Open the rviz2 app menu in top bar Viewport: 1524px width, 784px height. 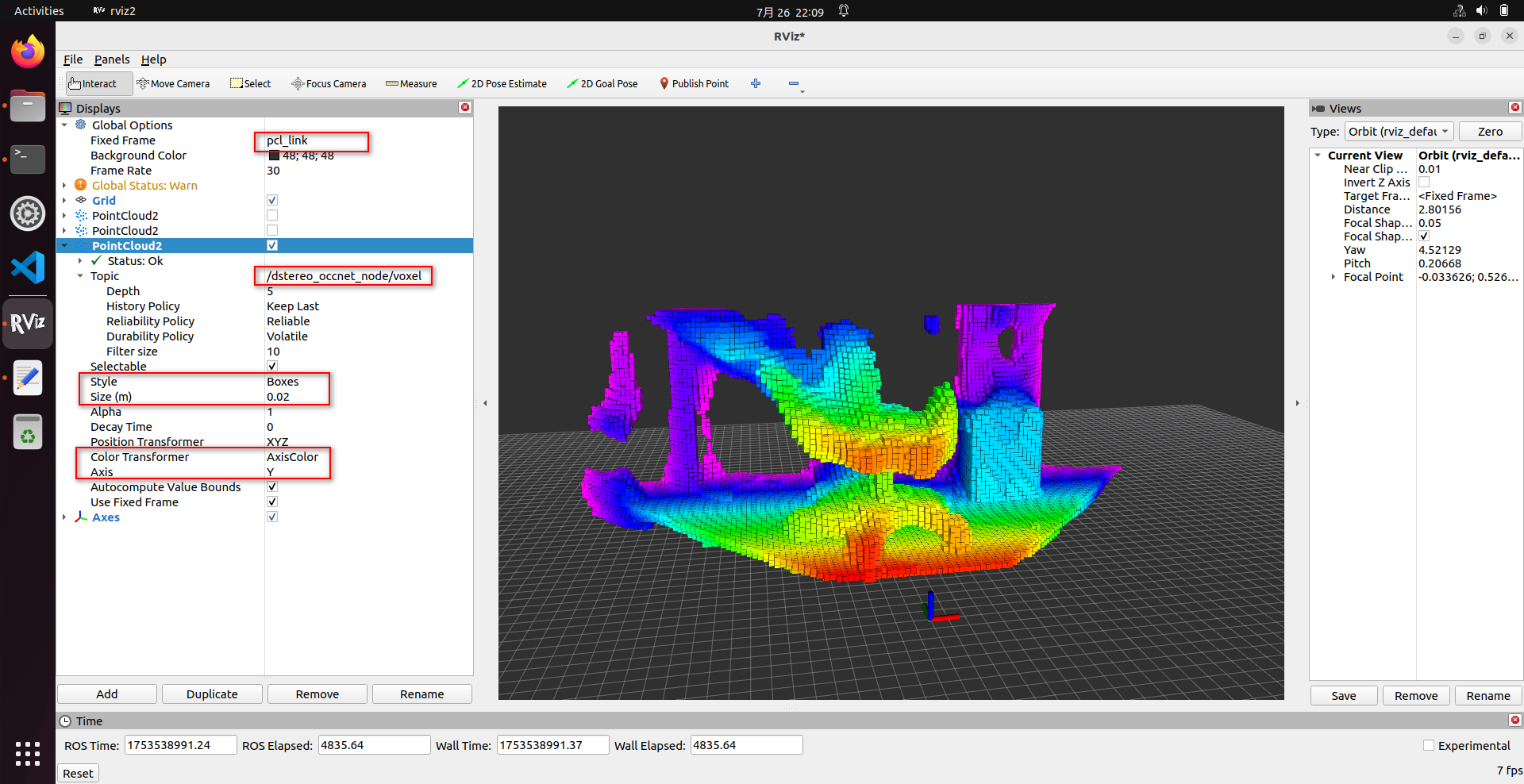[115, 11]
